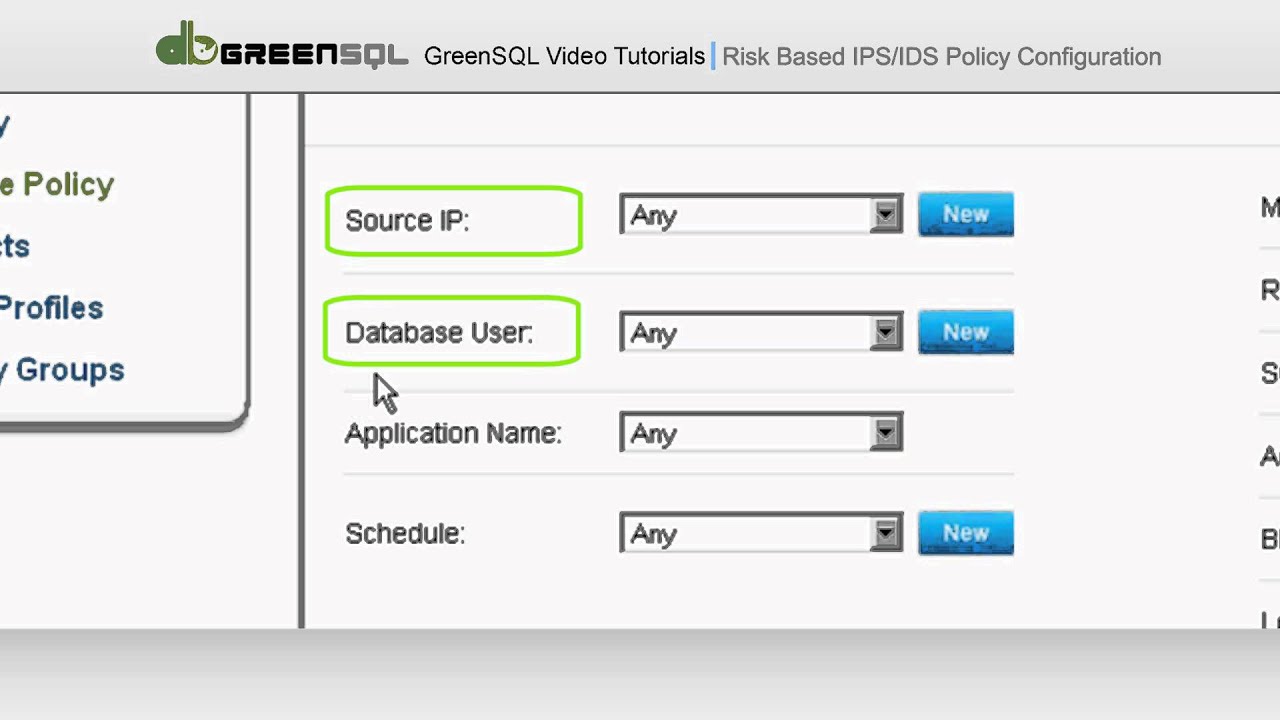Select the Policy item in the sidebar
This screenshot has height=720, width=1280.
point(57,185)
